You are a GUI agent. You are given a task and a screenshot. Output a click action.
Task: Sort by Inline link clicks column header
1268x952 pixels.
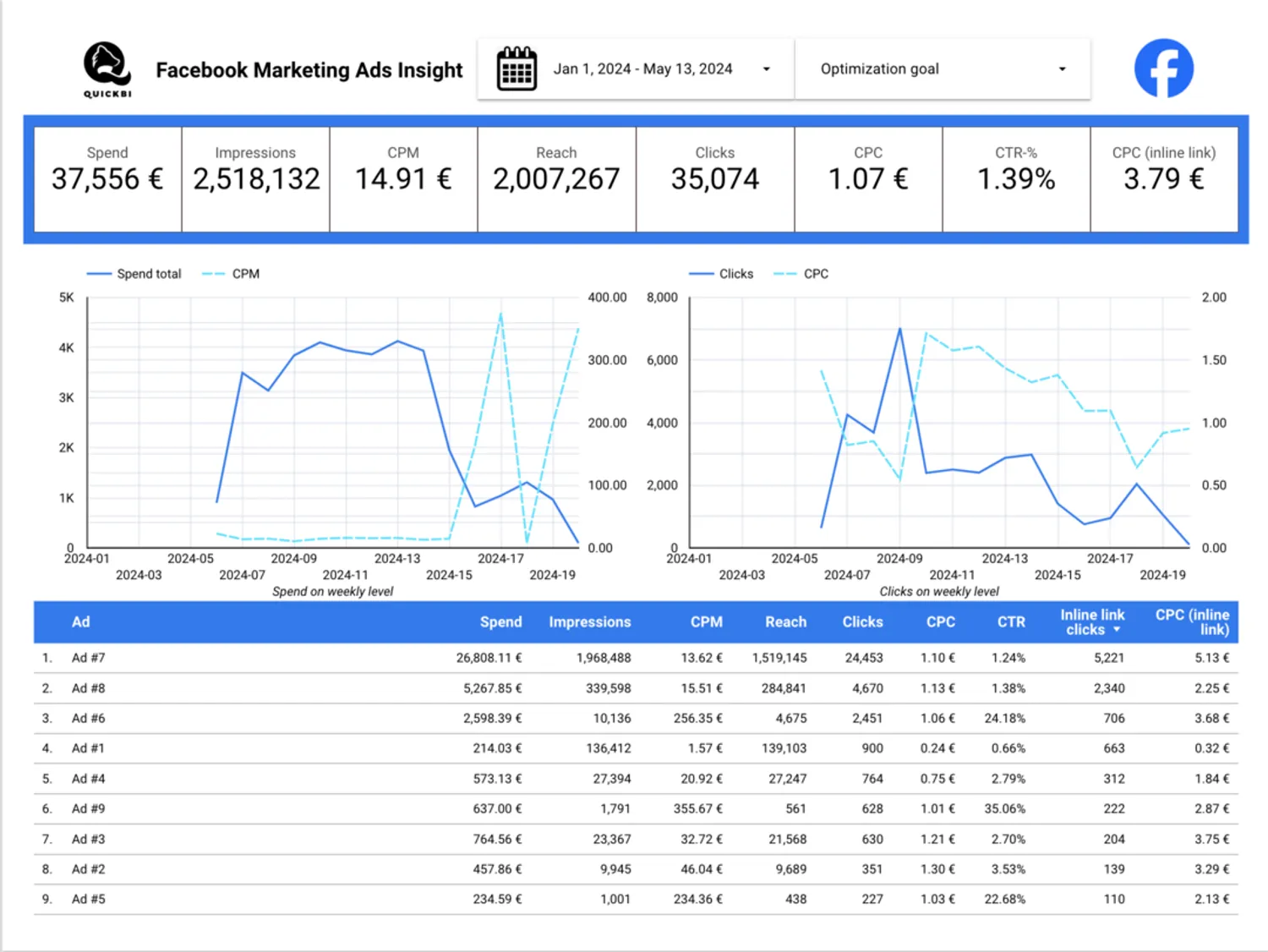(1092, 622)
